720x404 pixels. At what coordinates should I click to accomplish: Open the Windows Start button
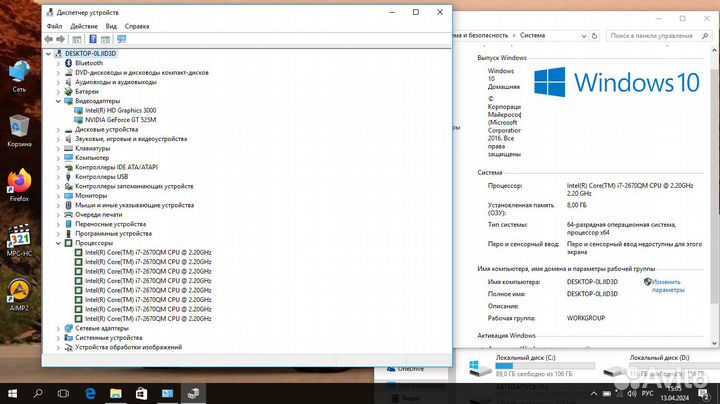(x=12, y=393)
